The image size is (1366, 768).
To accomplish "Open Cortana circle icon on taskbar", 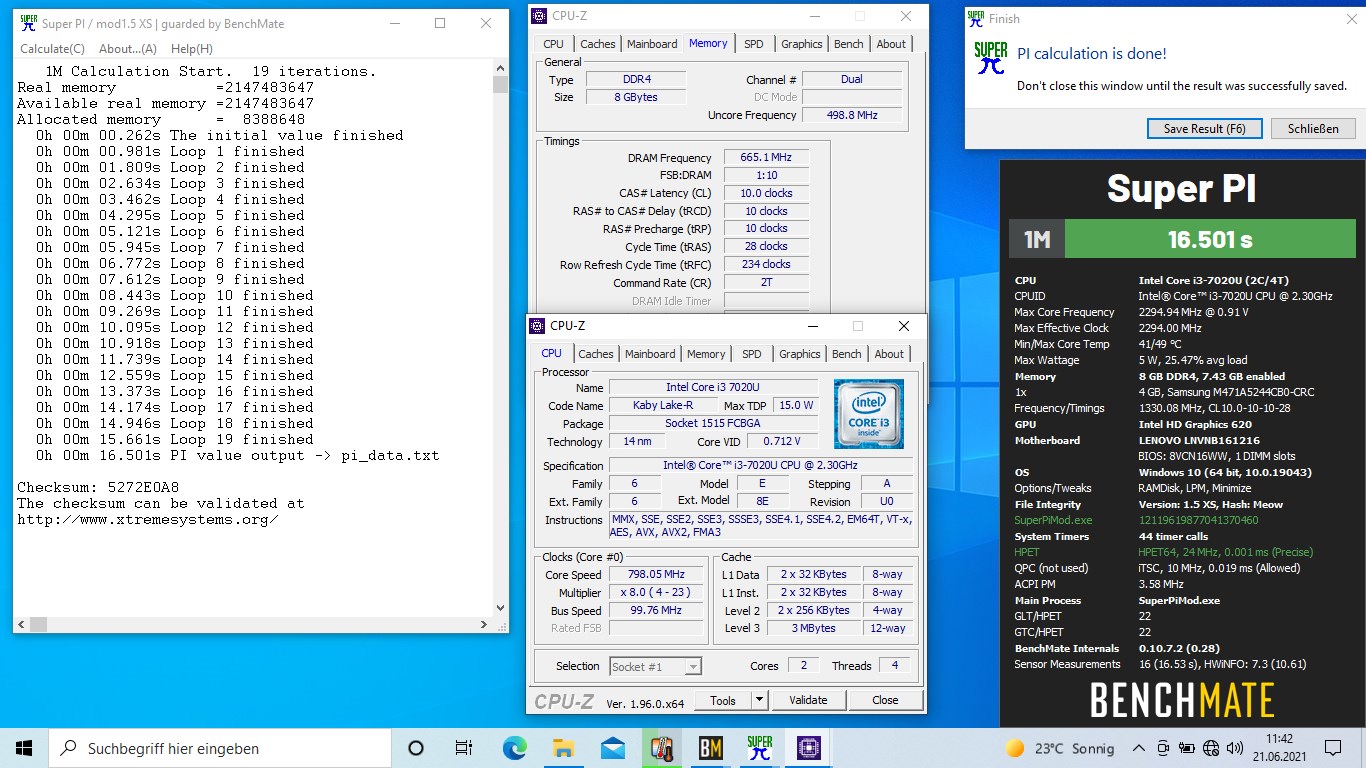I will click(416, 748).
